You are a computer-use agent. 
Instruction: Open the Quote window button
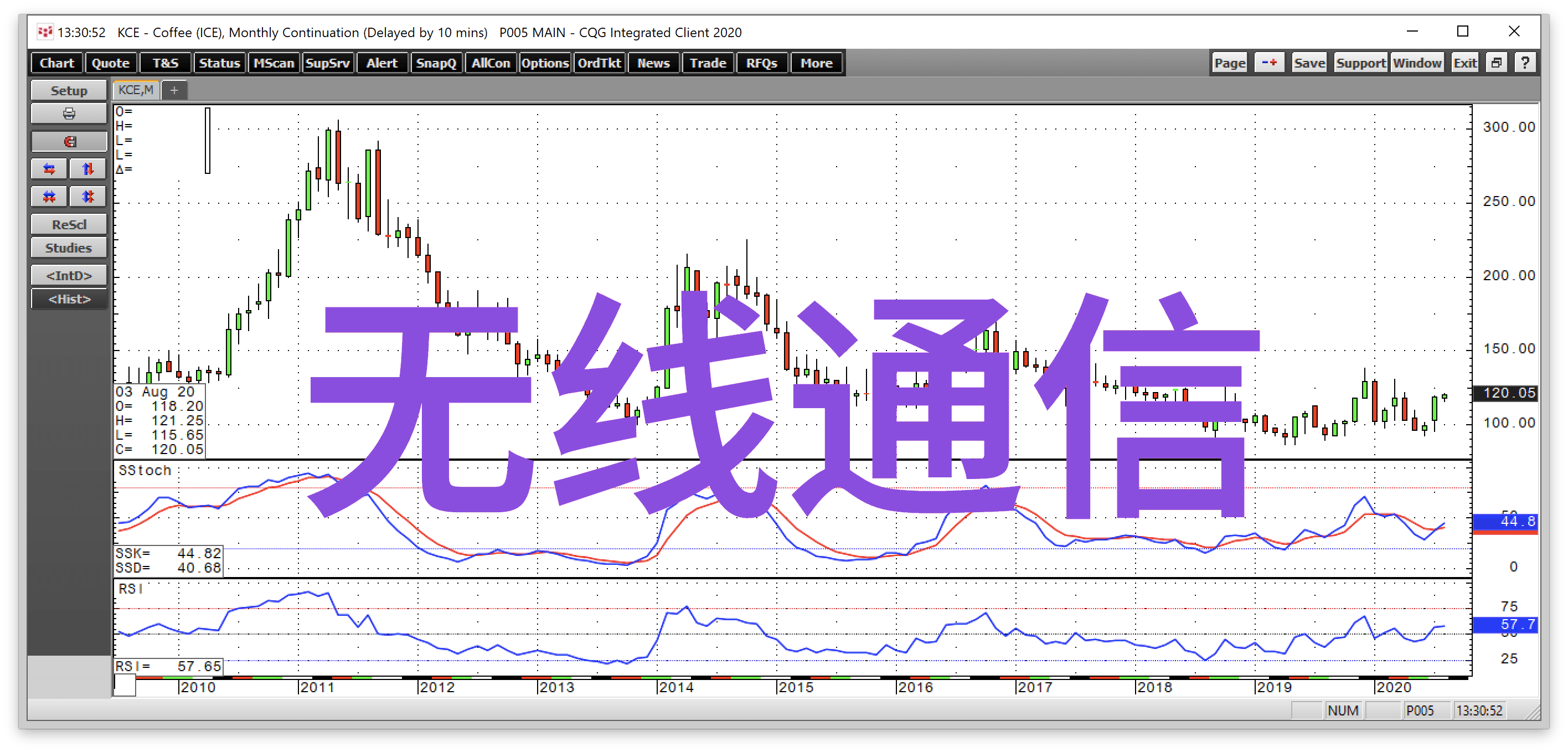111,63
